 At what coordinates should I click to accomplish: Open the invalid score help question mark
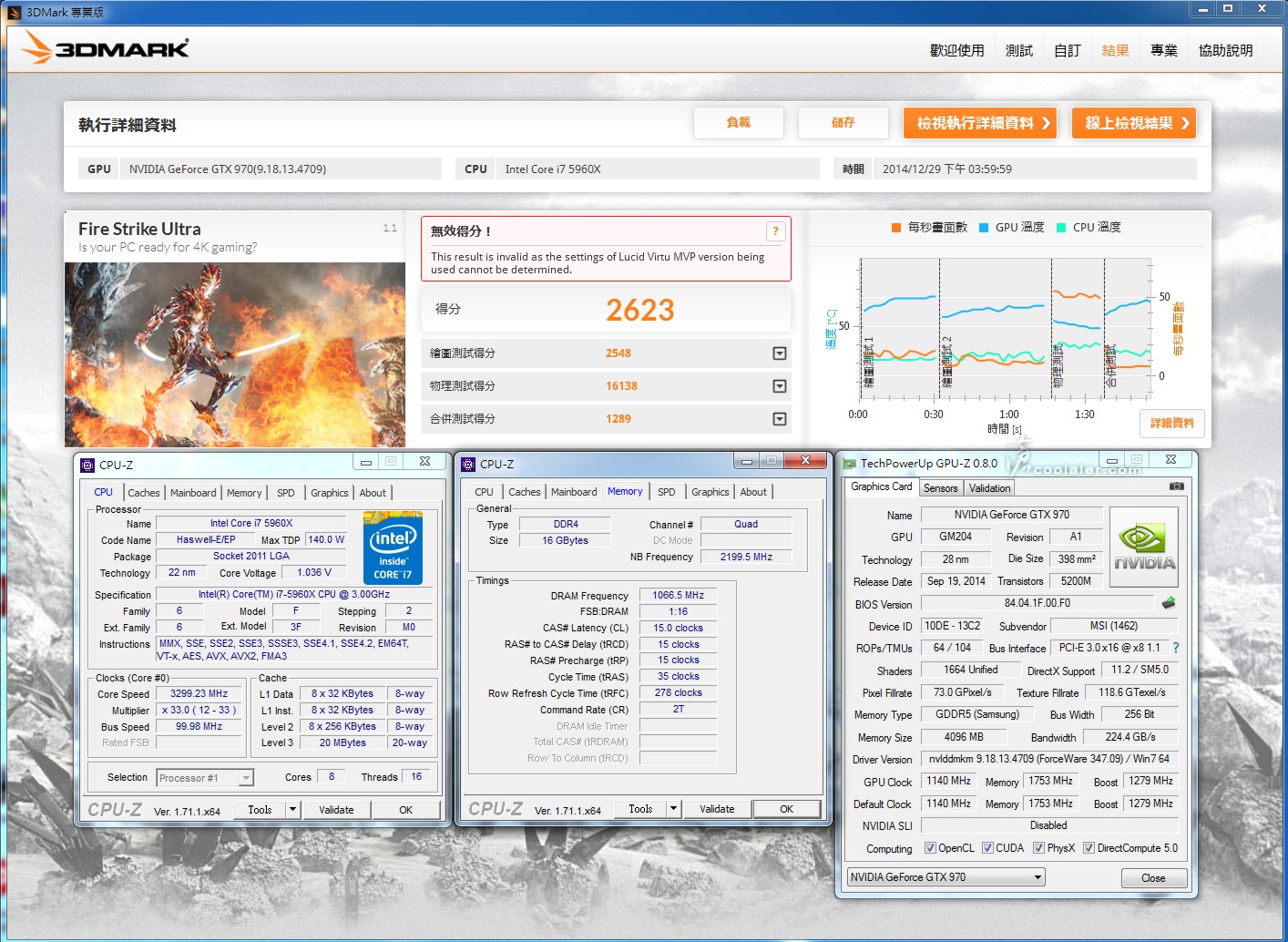(x=775, y=231)
